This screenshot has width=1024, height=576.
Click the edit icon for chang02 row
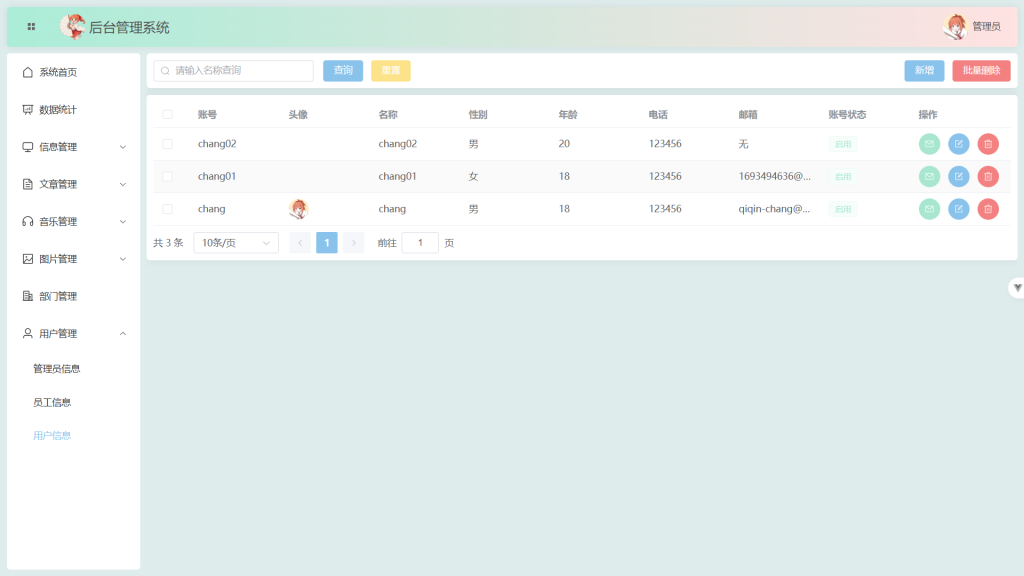(x=958, y=144)
